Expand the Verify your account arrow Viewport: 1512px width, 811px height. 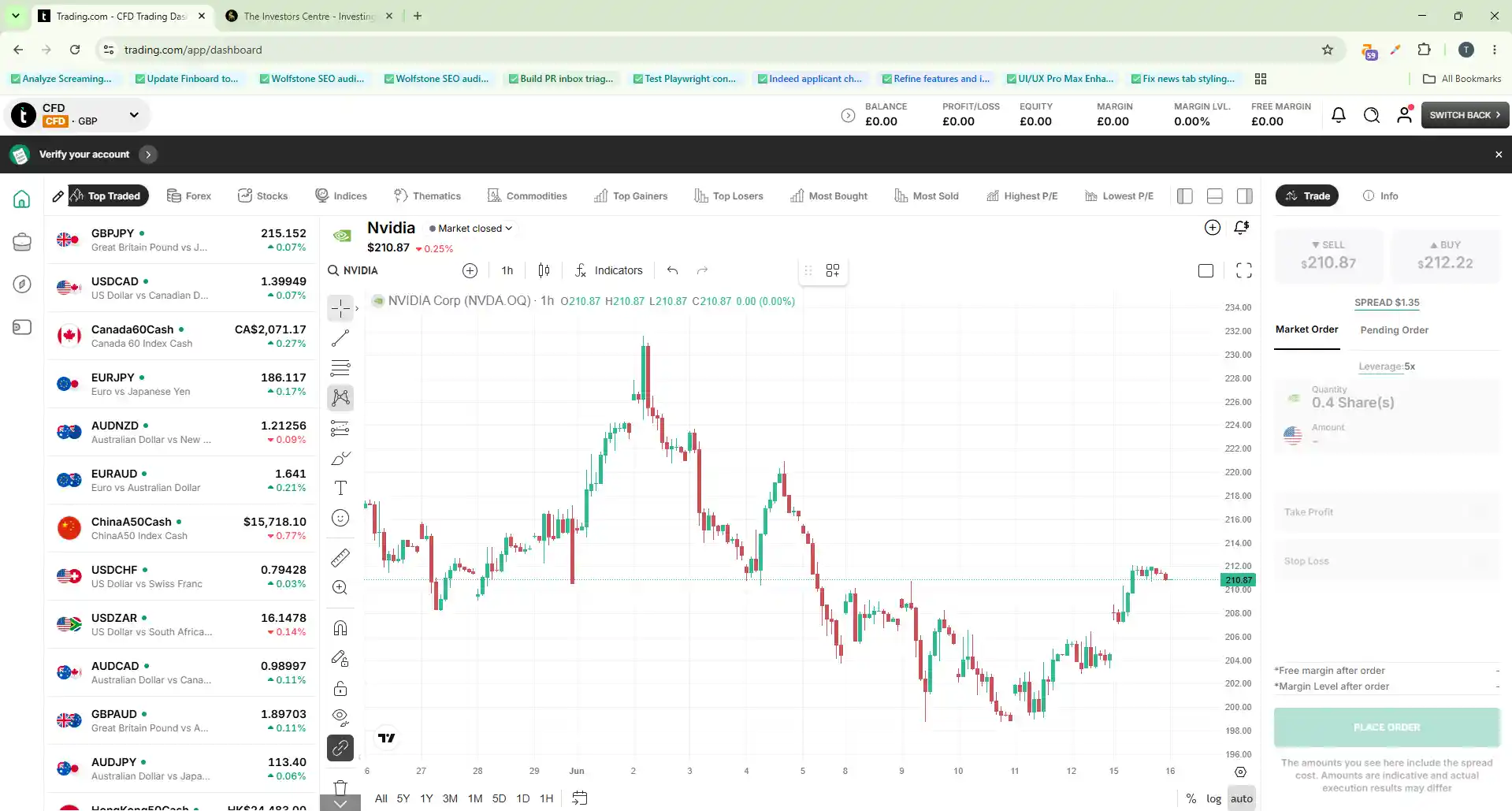click(147, 154)
